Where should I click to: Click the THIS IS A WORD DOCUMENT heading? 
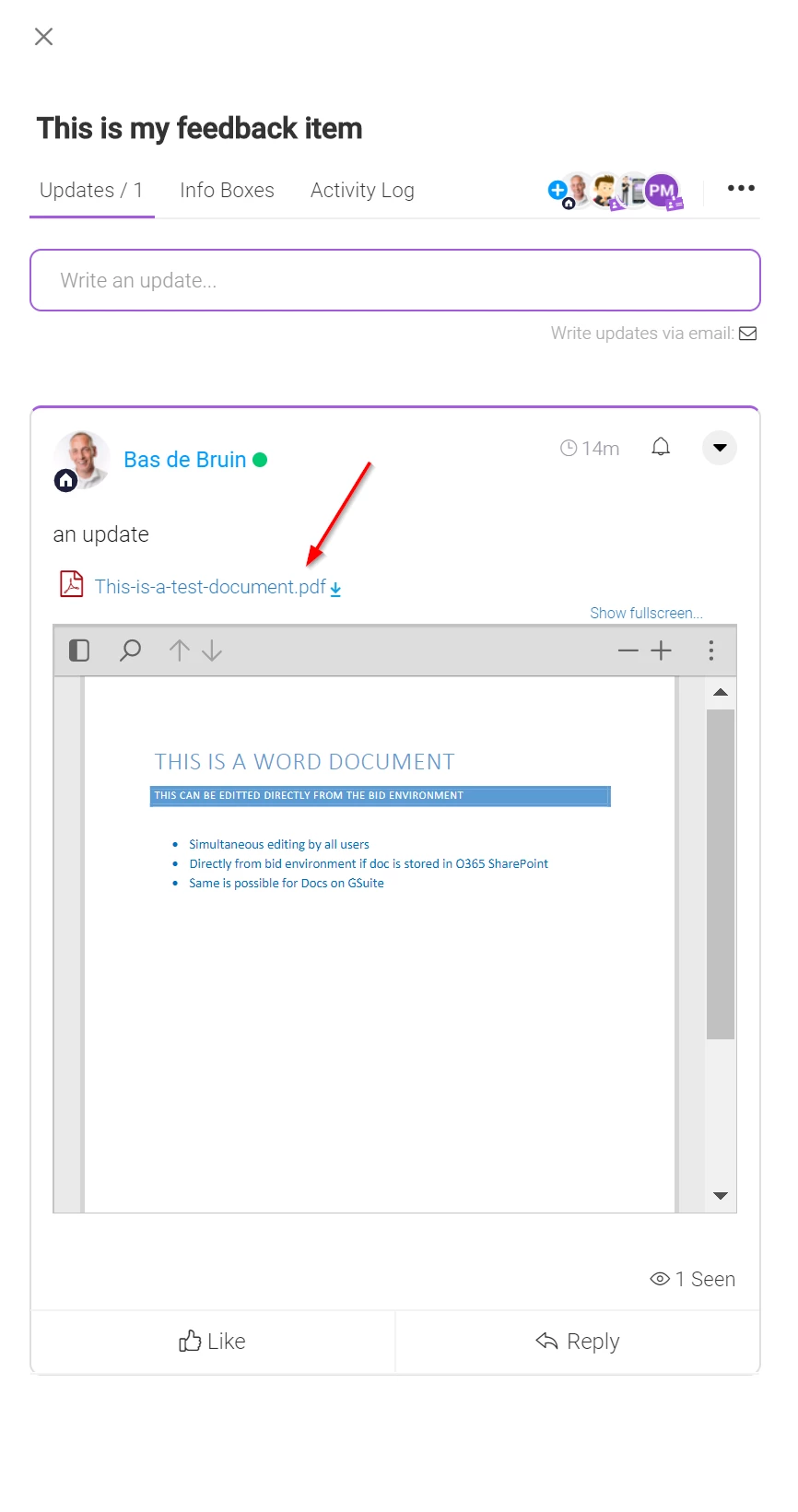click(x=304, y=762)
